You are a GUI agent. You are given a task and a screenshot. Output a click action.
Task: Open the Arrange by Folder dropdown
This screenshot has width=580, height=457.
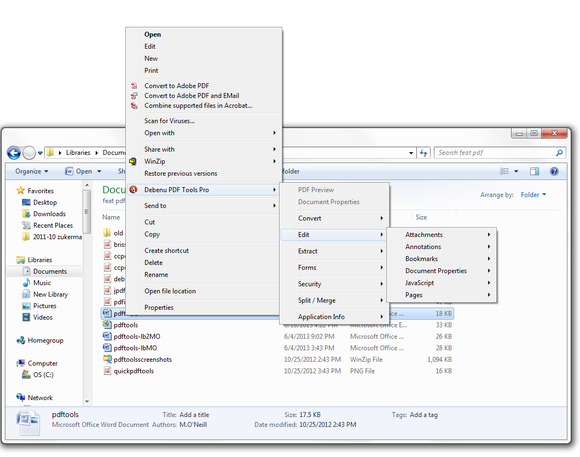533,195
